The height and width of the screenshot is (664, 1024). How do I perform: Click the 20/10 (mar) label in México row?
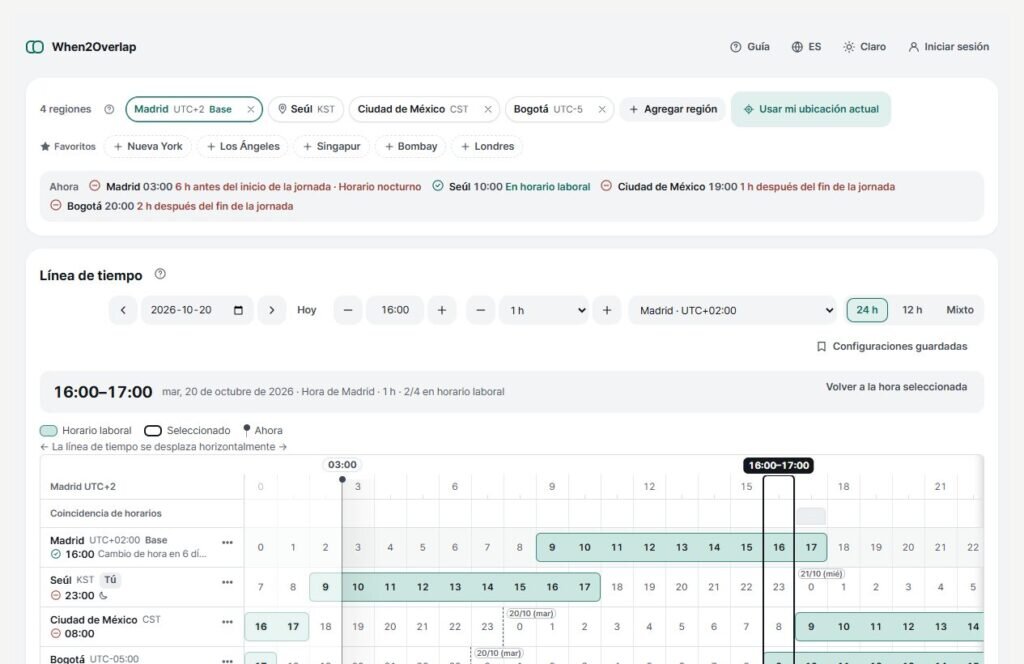coord(531,613)
